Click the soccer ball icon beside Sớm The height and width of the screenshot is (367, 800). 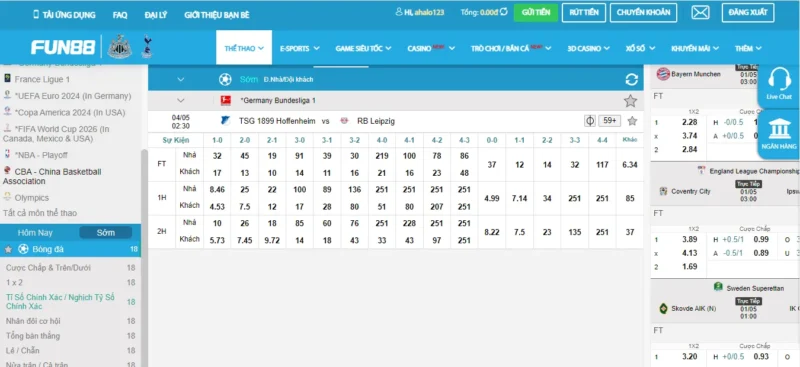coord(225,80)
